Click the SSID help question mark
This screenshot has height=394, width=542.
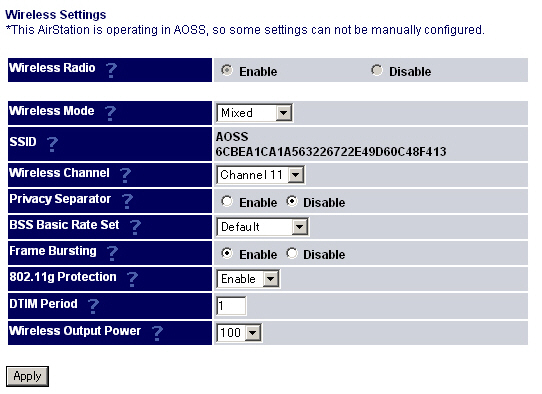pyautogui.click(x=52, y=144)
